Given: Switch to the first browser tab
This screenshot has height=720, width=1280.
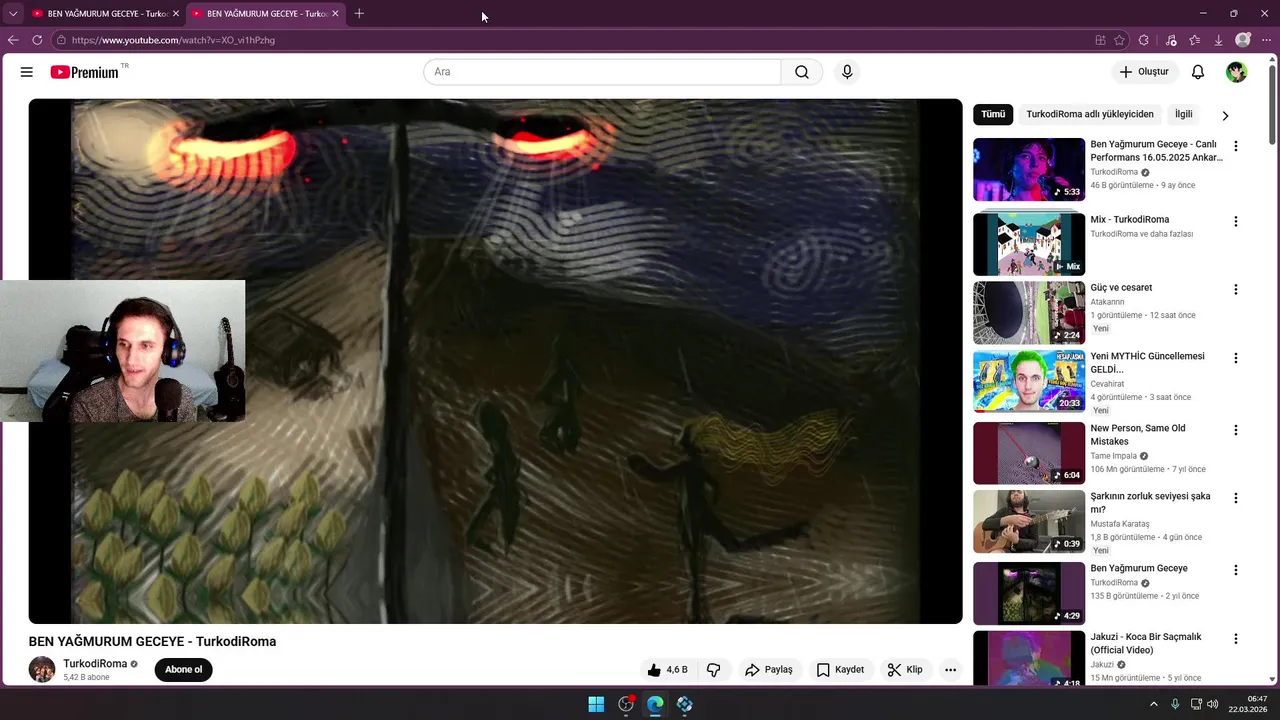Looking at the screenshot, I should 105,13.
